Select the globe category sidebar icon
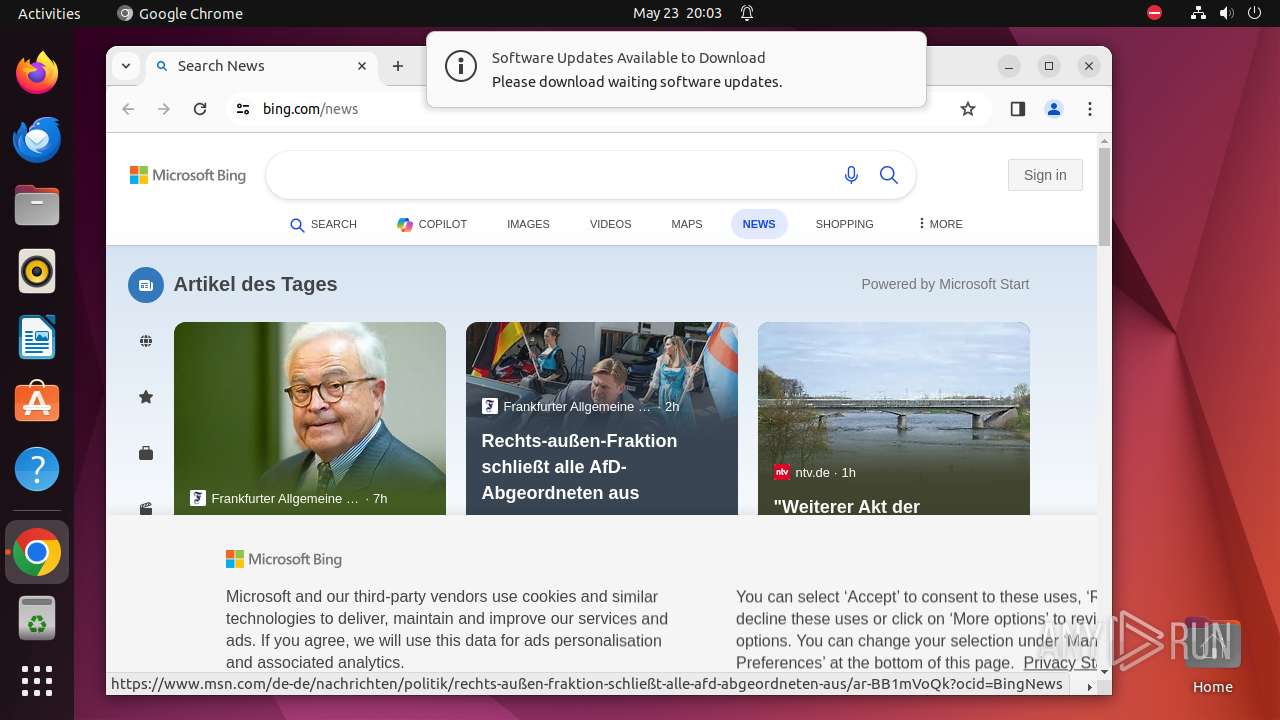 [146, 341]
